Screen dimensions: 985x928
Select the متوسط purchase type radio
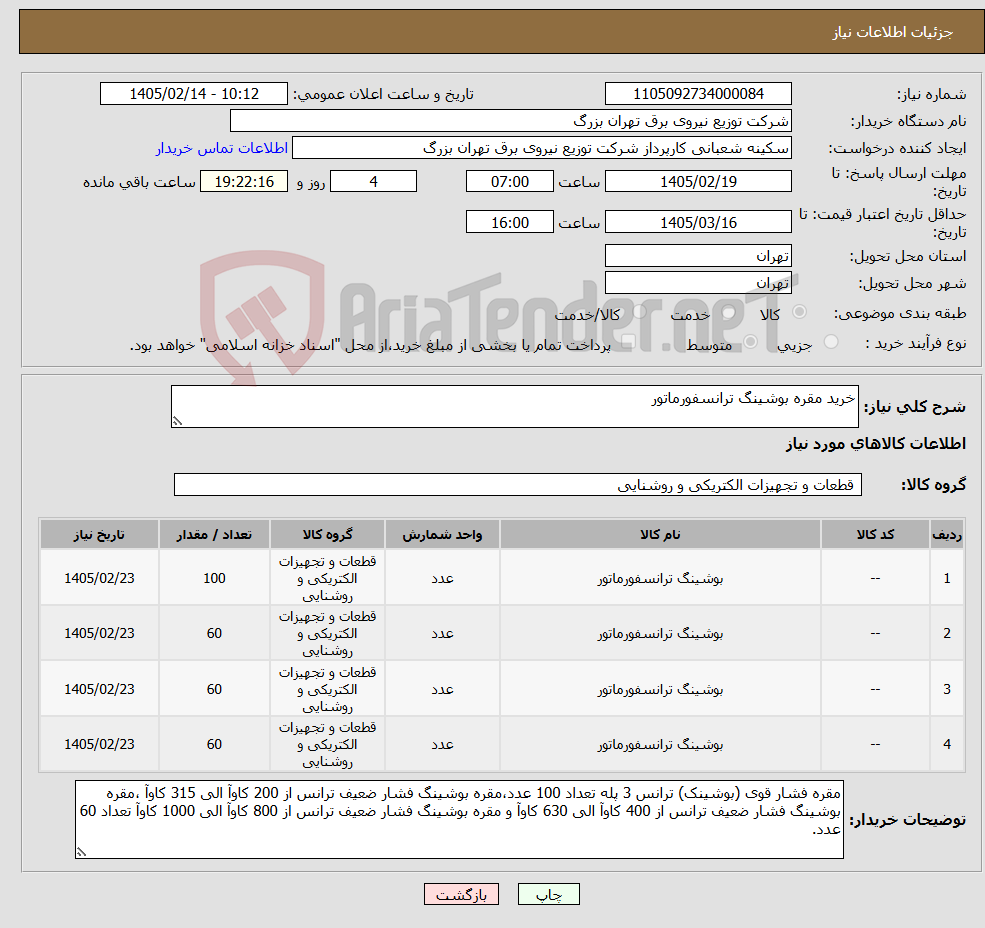(750, 342)
